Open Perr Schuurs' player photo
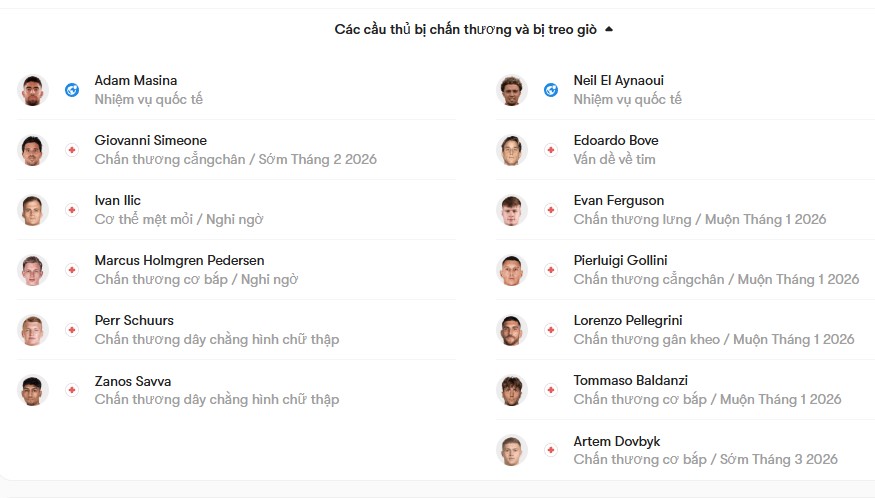Screen dimensions: 875x498 coord(32,330)
